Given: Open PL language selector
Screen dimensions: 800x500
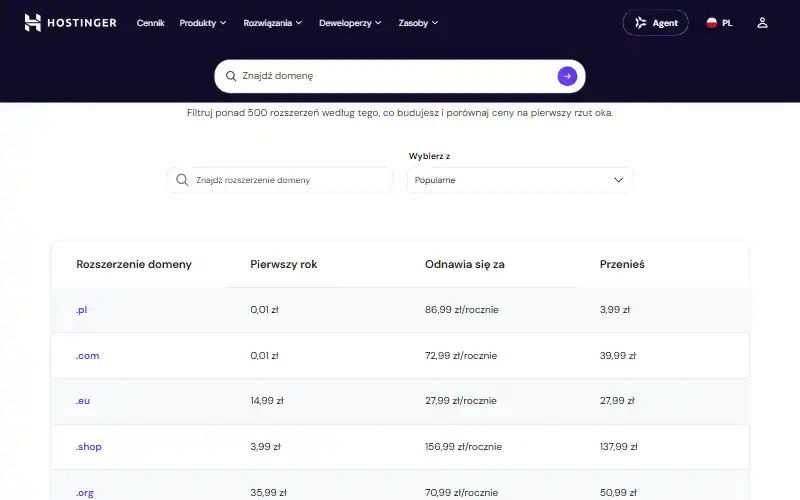Looking at the screenshot, I should pos(719,22).
